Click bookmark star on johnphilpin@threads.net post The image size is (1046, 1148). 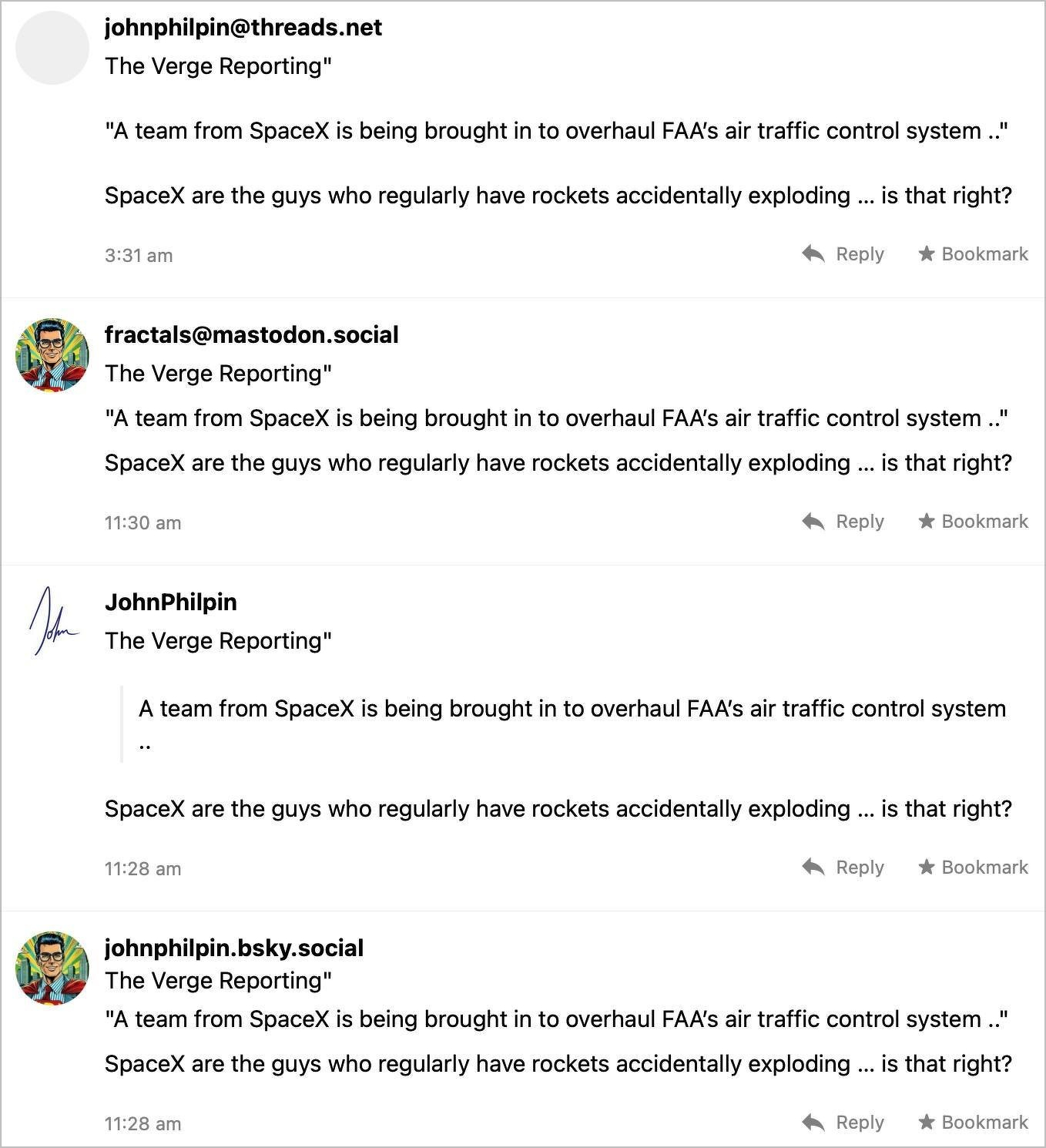pos(926,253)
